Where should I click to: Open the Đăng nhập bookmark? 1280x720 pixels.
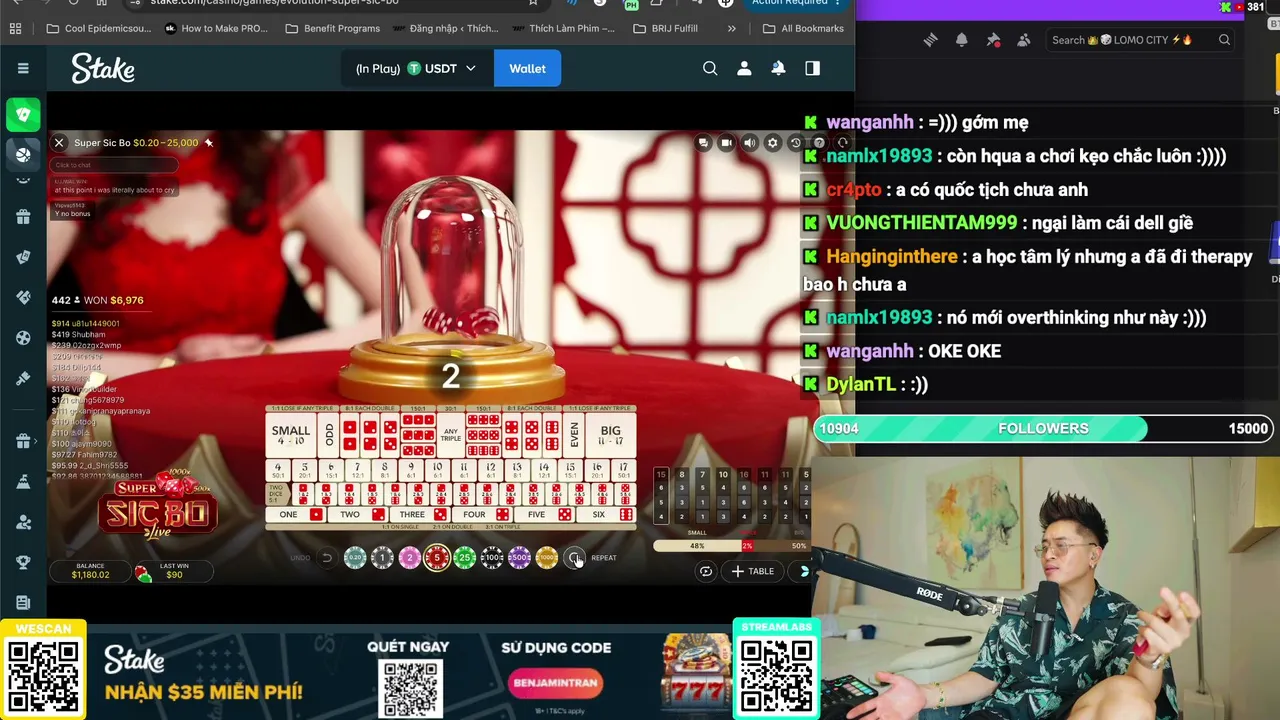click(444, 28)
